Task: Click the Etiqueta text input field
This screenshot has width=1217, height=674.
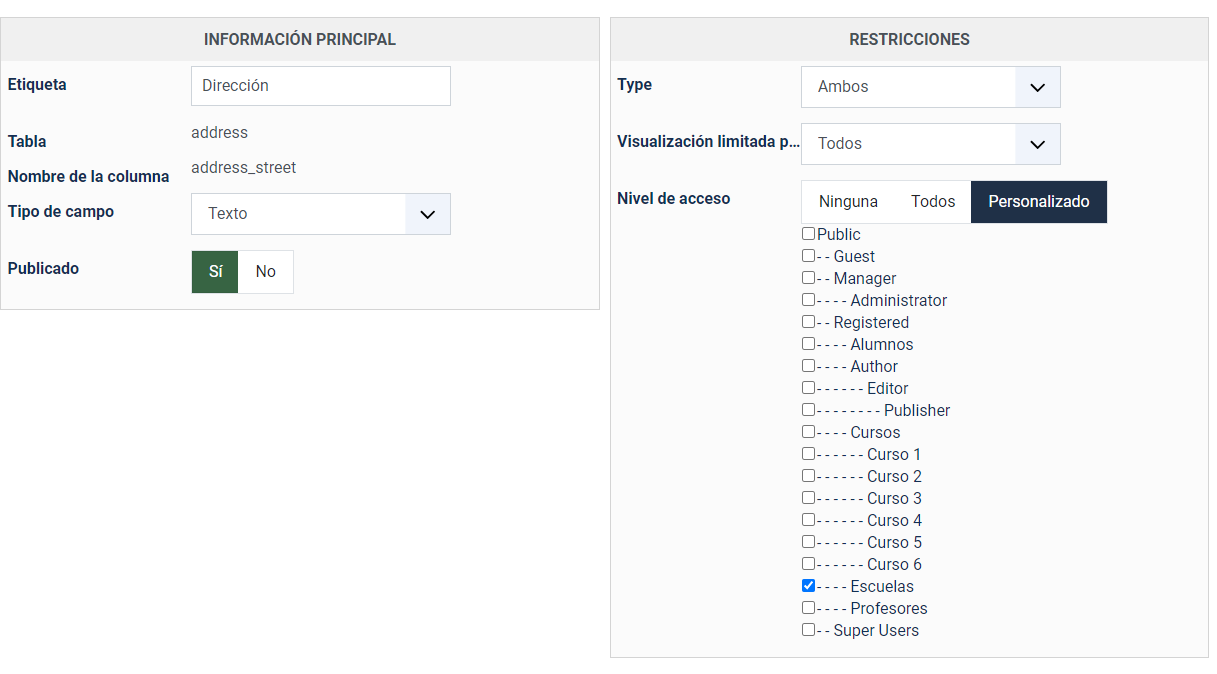Action: pos(320,86)
